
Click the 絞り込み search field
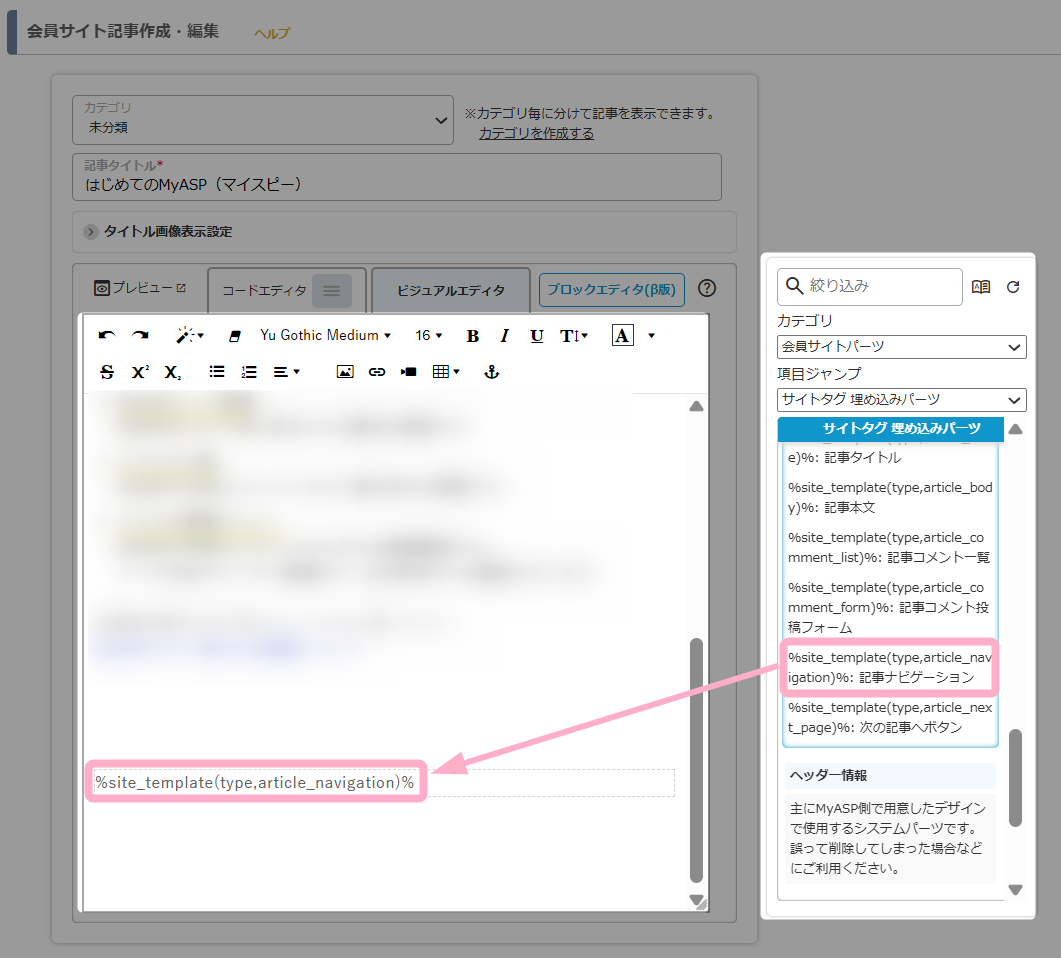tap(880, 286)
